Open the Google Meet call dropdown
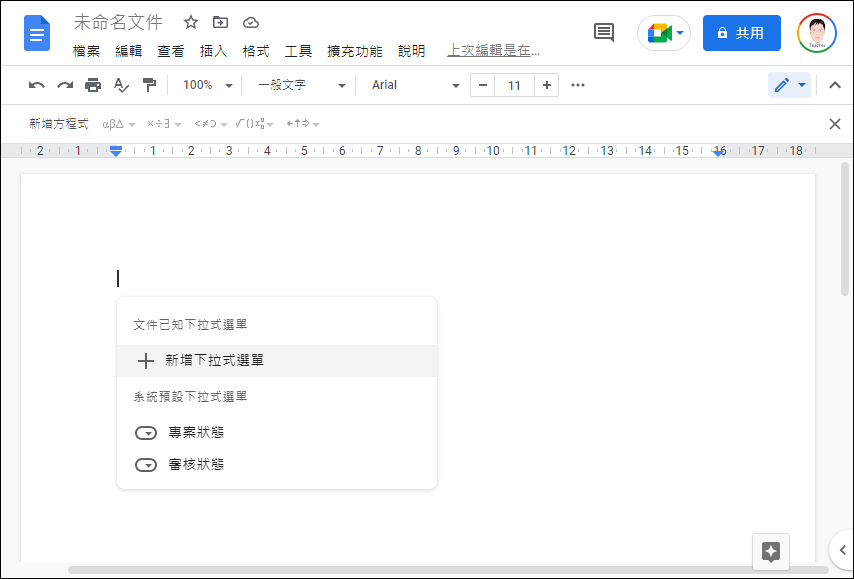854x579 pixels. pos(664,33)
